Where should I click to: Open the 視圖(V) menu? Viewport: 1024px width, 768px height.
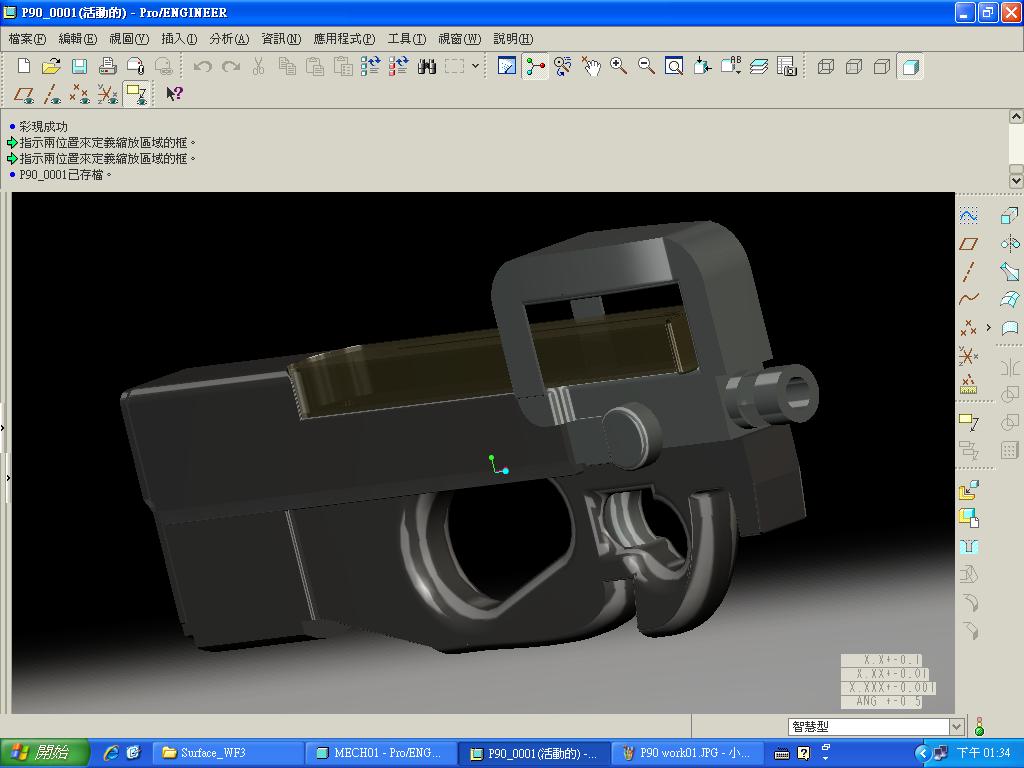click(x=129, y=39)
